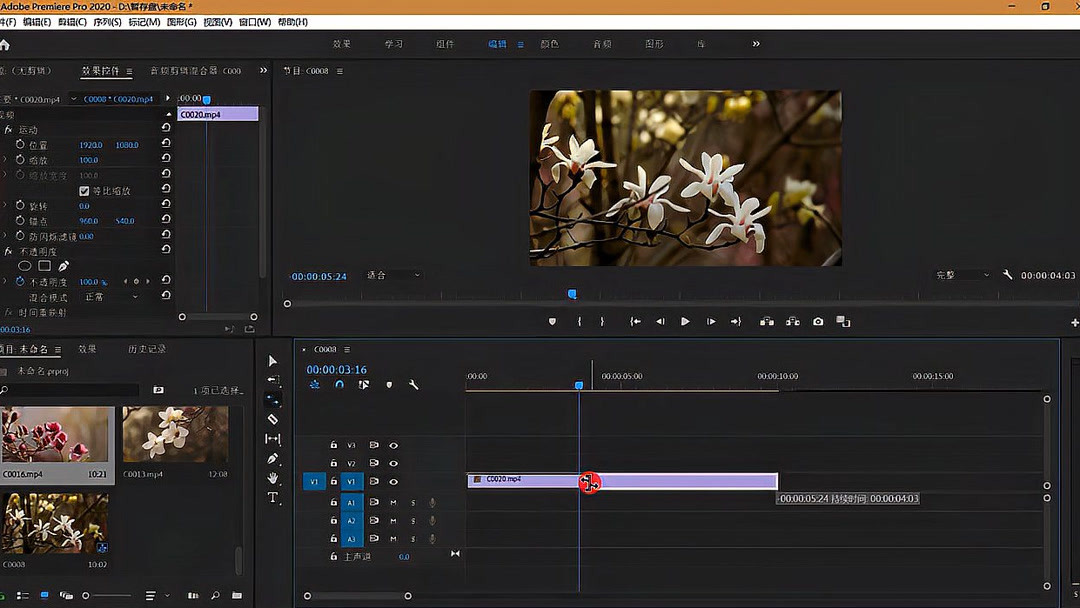Select the Pen tool in the timeline toolbar
The width and height of the screenshot is (1080, 608).
pos(273,458)
